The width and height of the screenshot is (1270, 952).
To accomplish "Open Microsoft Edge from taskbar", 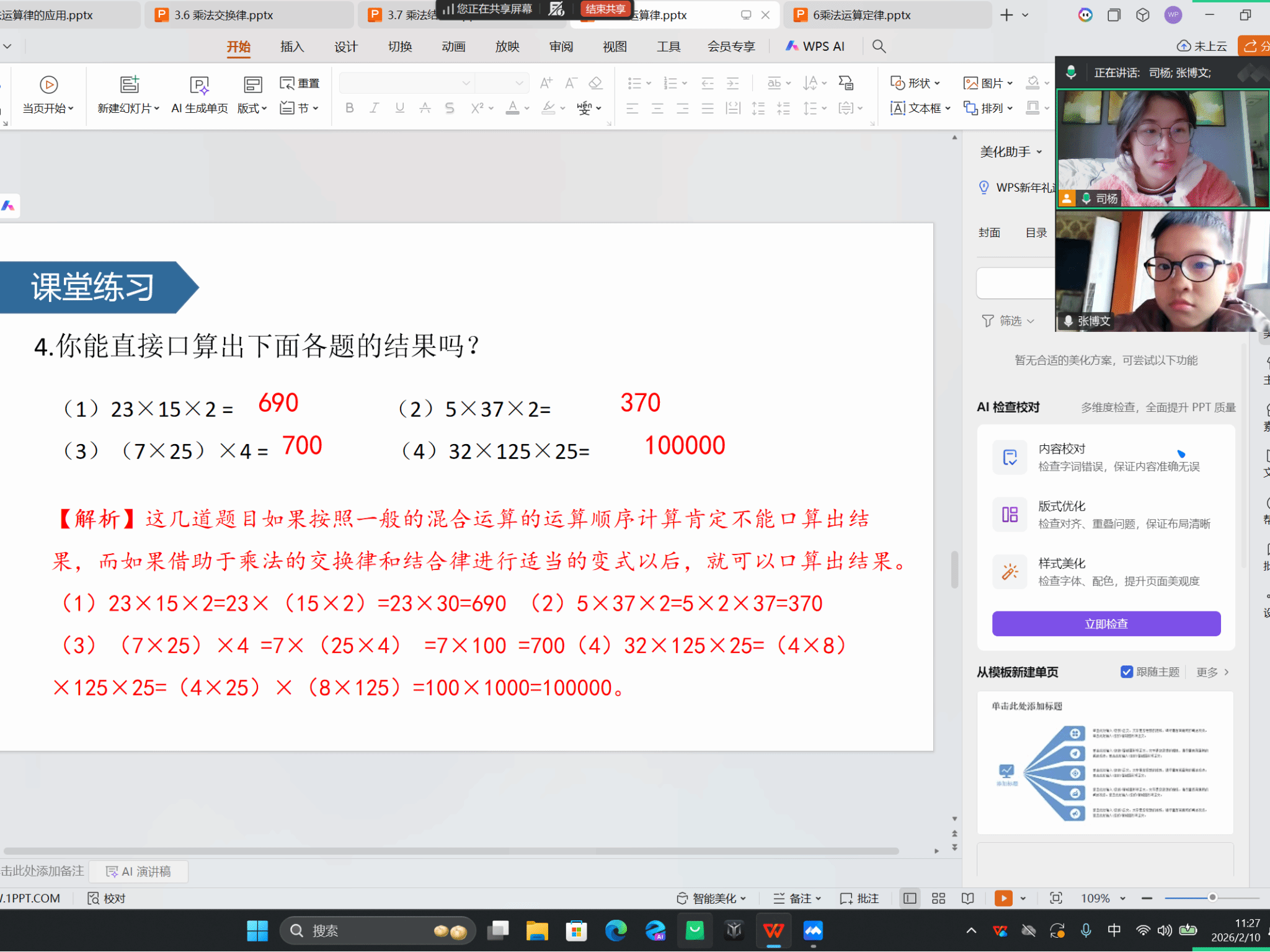I will coord(616,930).
